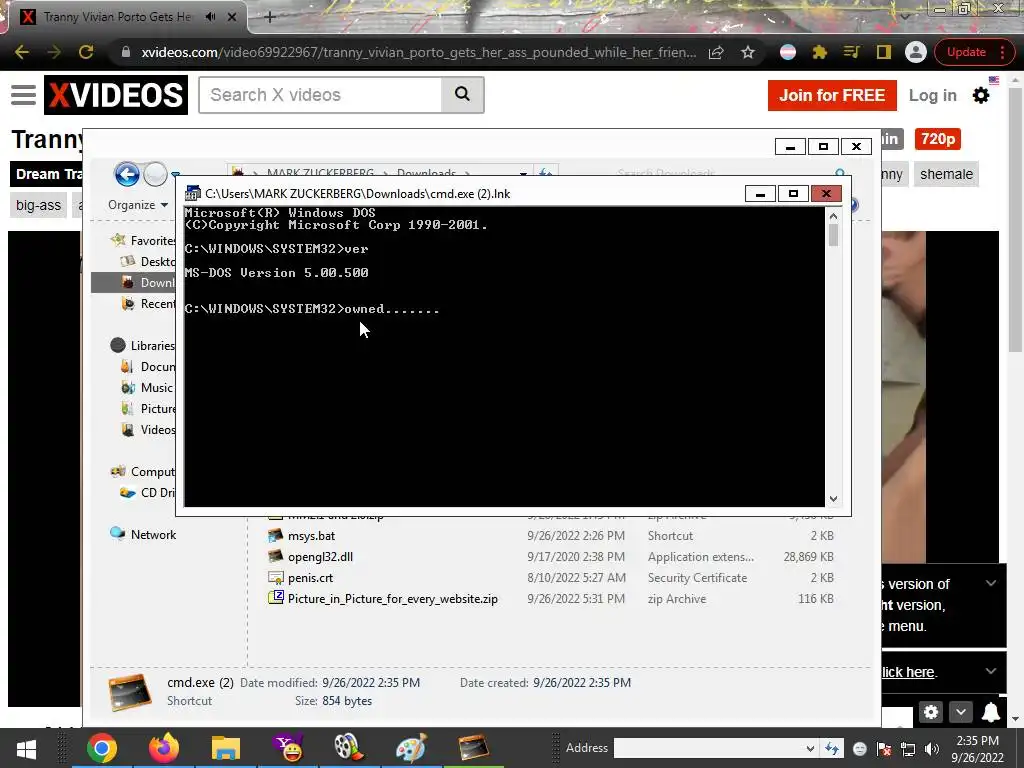Open the movie reel taskbar icon
This screenshot has height=768, width=1024.
pyautogui.click(x=349, y=748)
